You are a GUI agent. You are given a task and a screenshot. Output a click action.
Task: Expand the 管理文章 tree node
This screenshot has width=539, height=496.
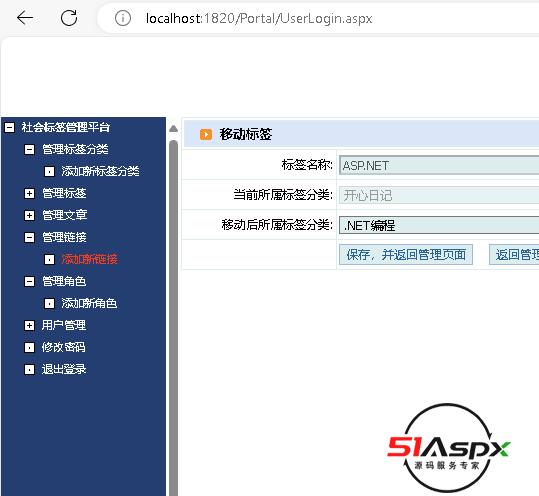tap(30, 216)
